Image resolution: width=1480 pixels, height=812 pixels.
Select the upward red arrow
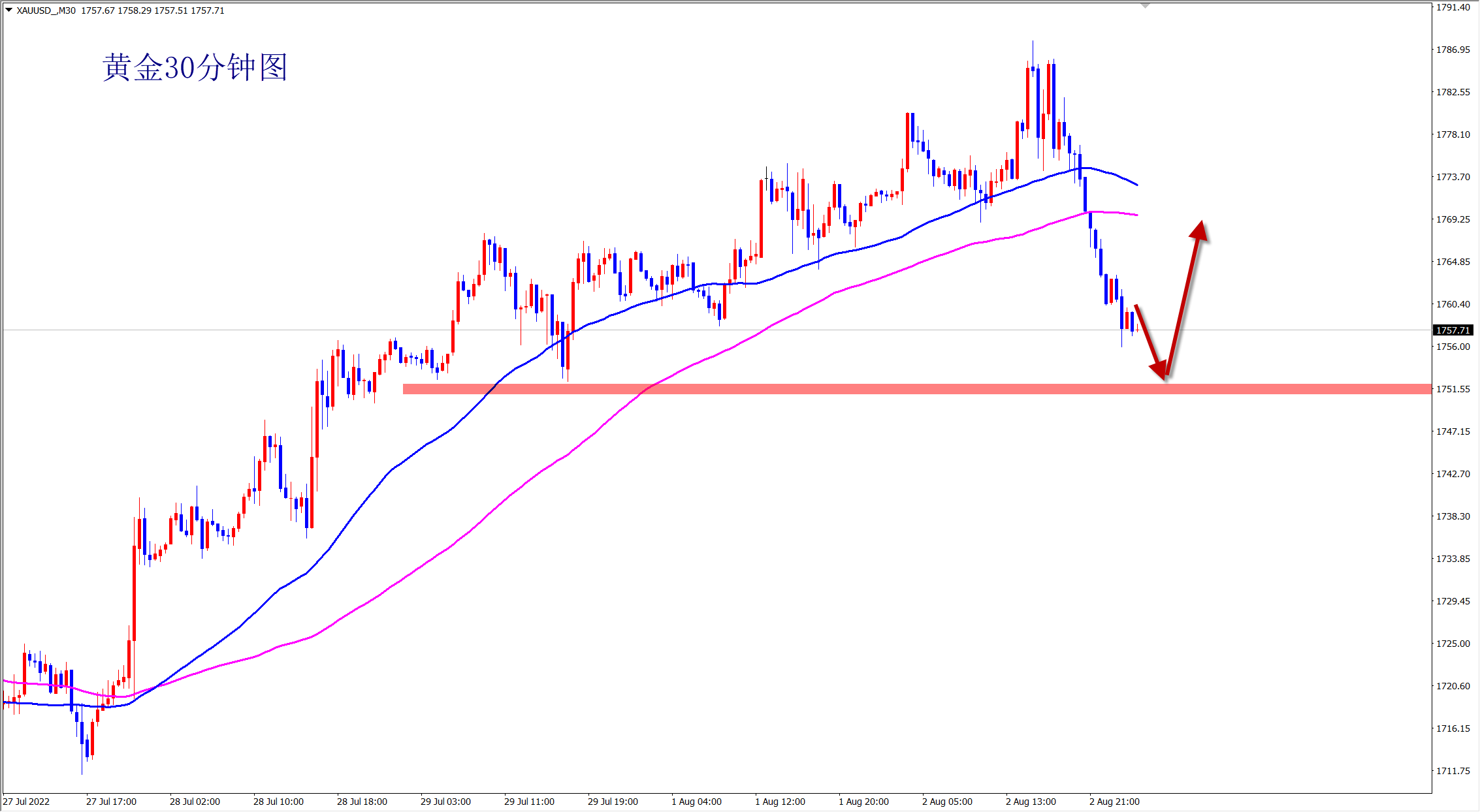pos(1183,298)
